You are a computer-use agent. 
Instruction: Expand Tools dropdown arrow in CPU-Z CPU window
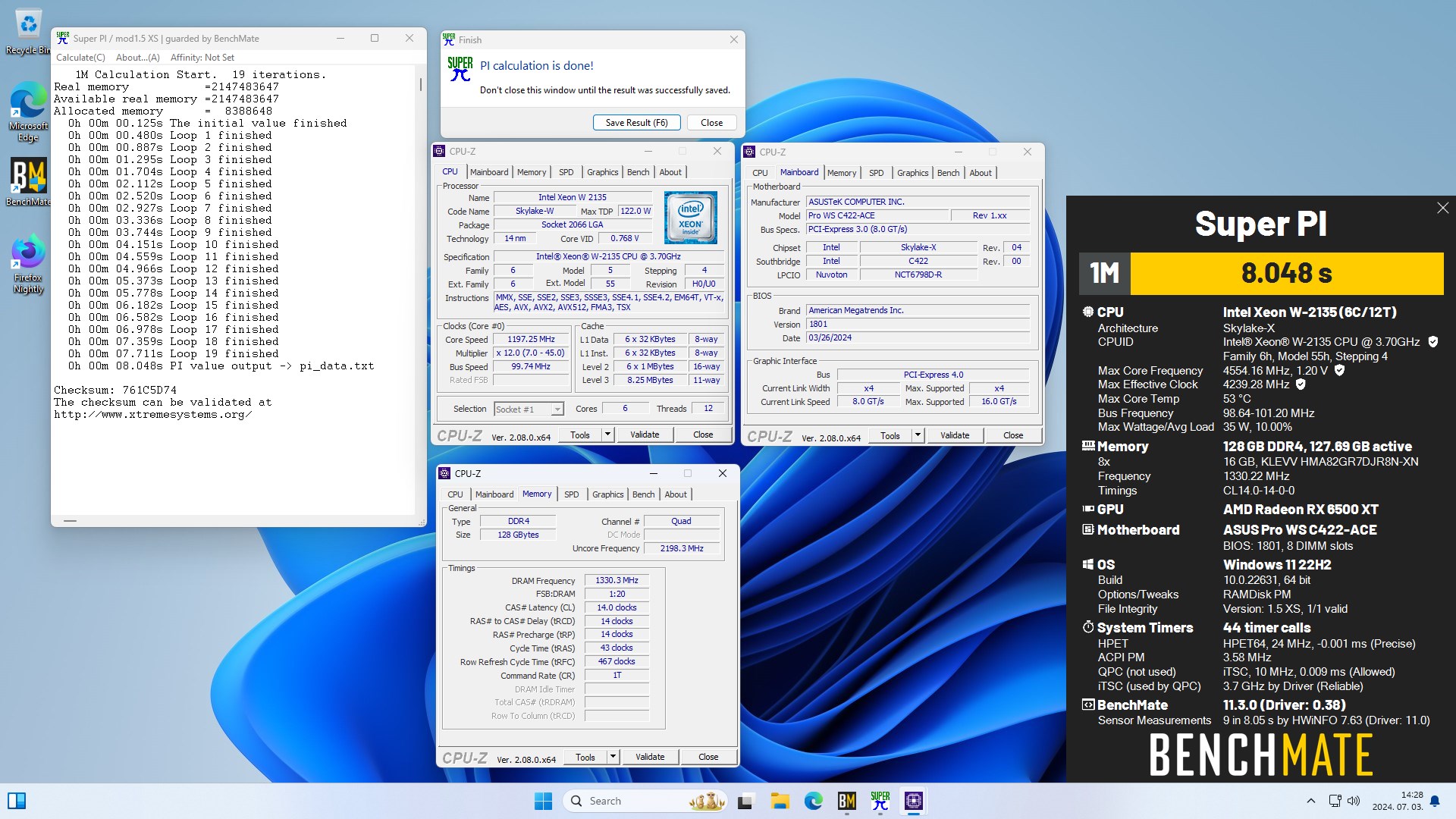(607, 435)
